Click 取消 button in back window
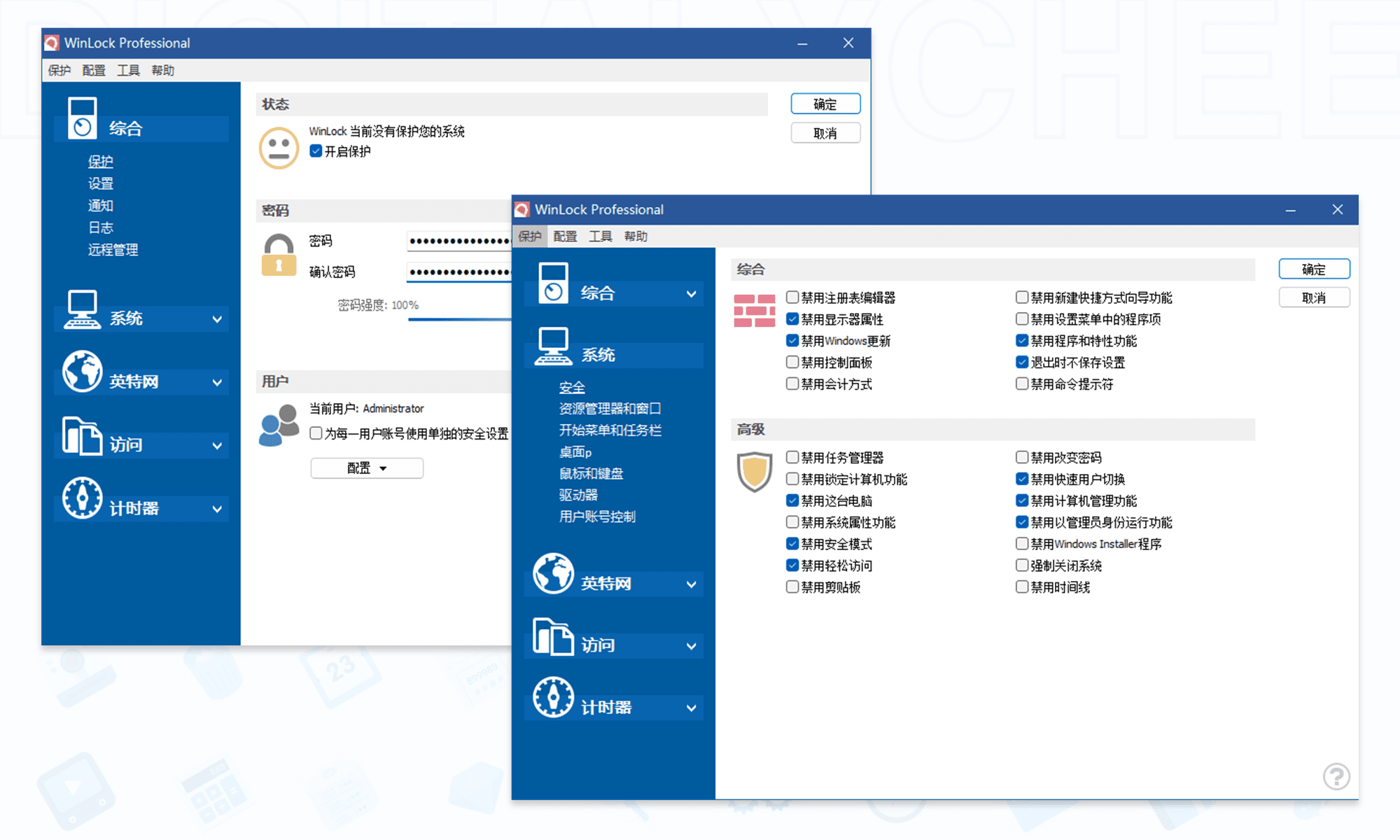 pos(825,133)
